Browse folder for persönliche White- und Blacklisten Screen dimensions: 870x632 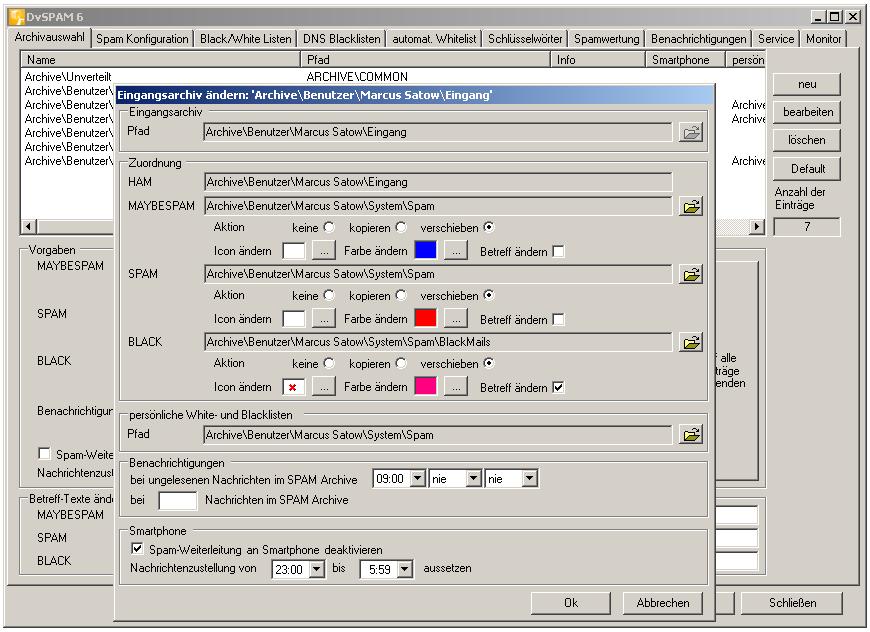(691, 434)
